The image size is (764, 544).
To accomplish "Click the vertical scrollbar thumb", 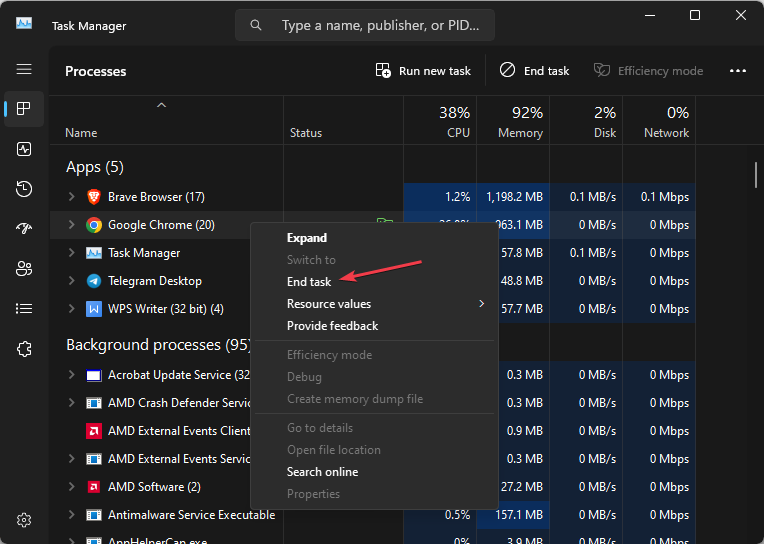I will [756, 175].
